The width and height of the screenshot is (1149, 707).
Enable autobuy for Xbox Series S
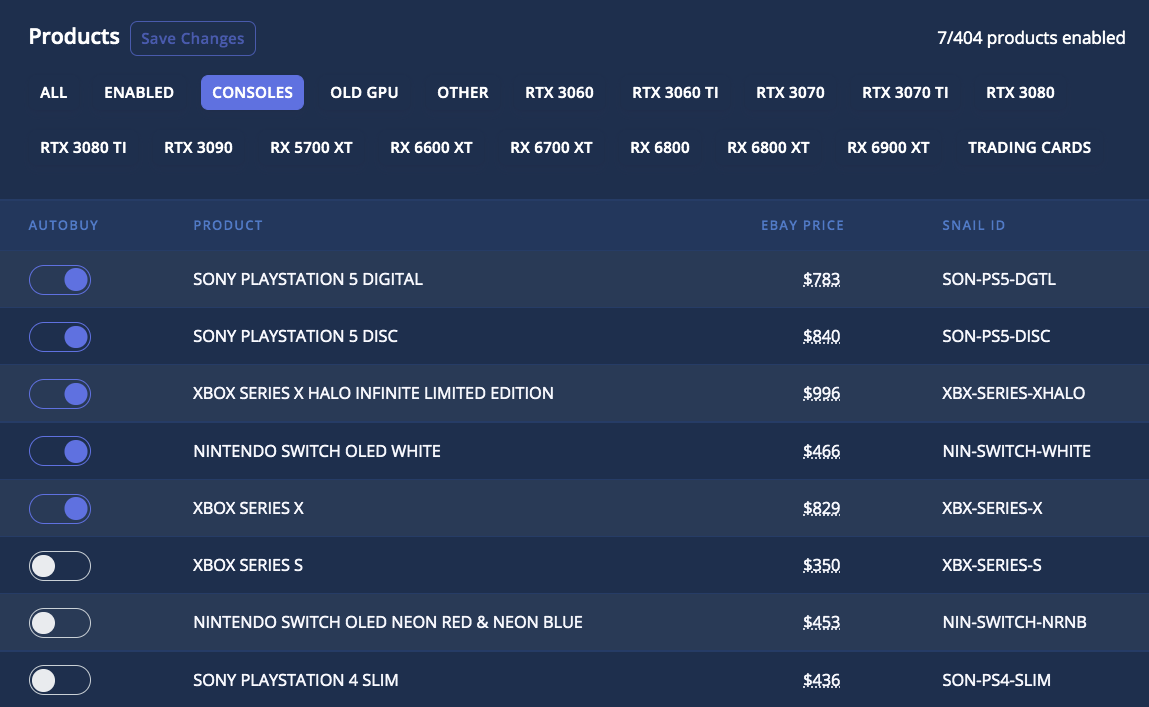[60, 566]
